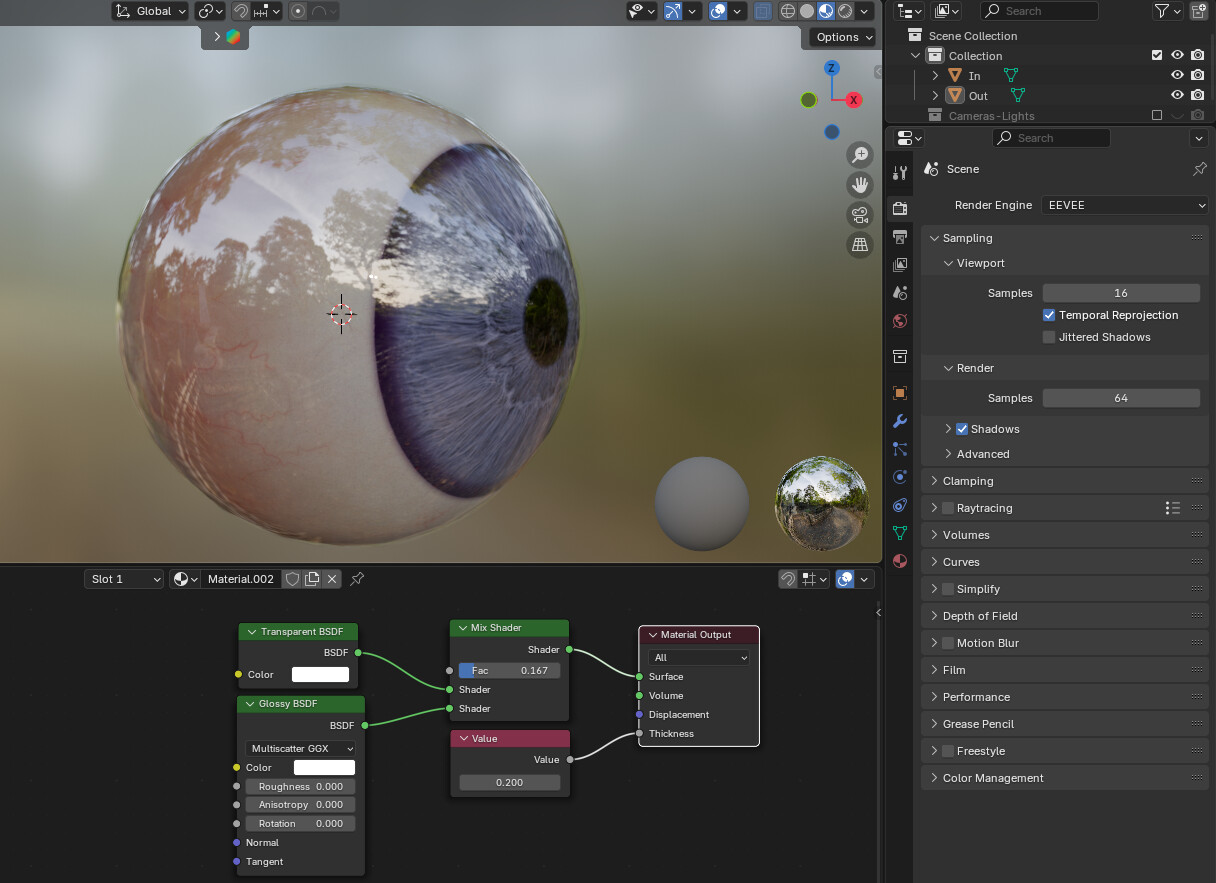The image size is (1216, 883).
Task: Select wireframe viewport shading
Action: click(x=788, y=11)
